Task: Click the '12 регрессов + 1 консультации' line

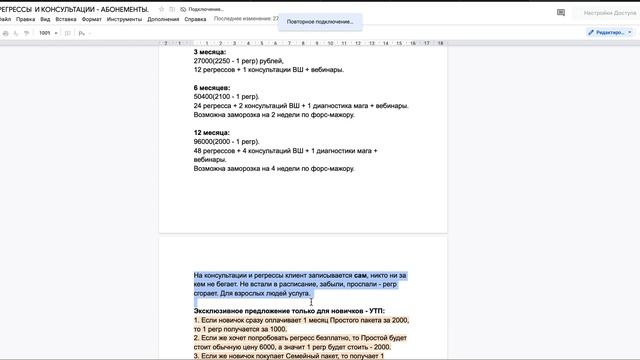Action: (x=269, y=70)
